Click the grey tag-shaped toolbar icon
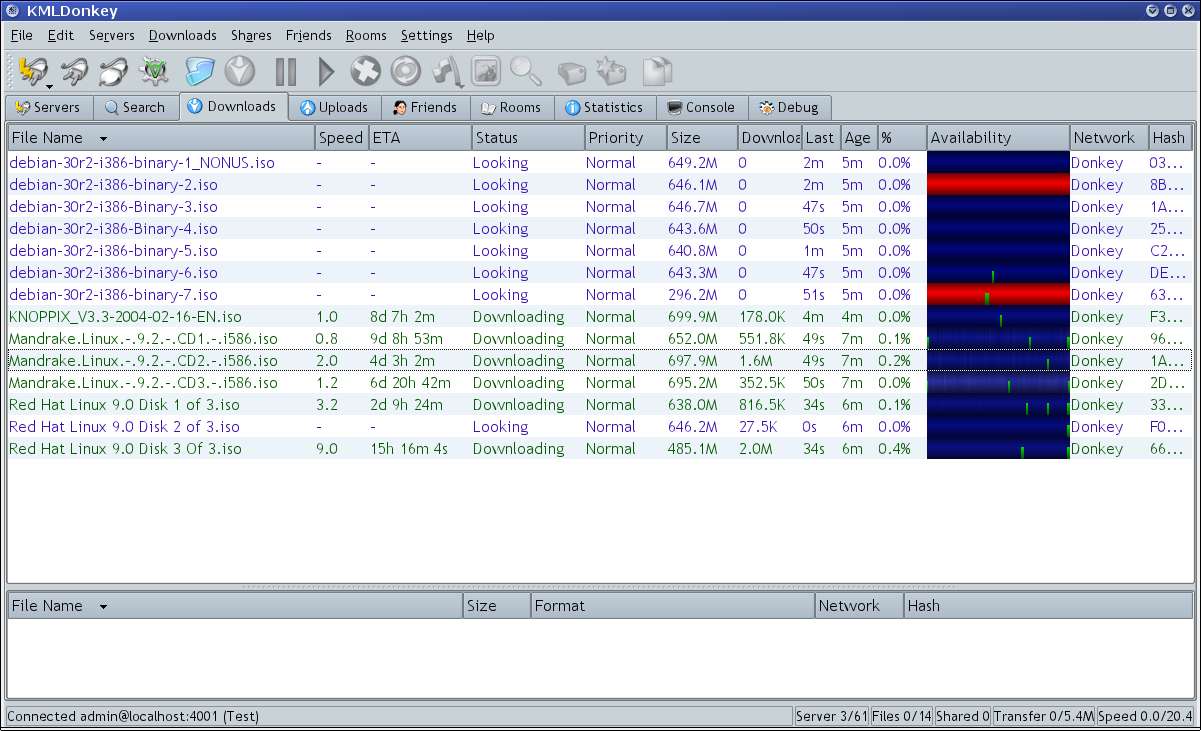 (571, 72)
